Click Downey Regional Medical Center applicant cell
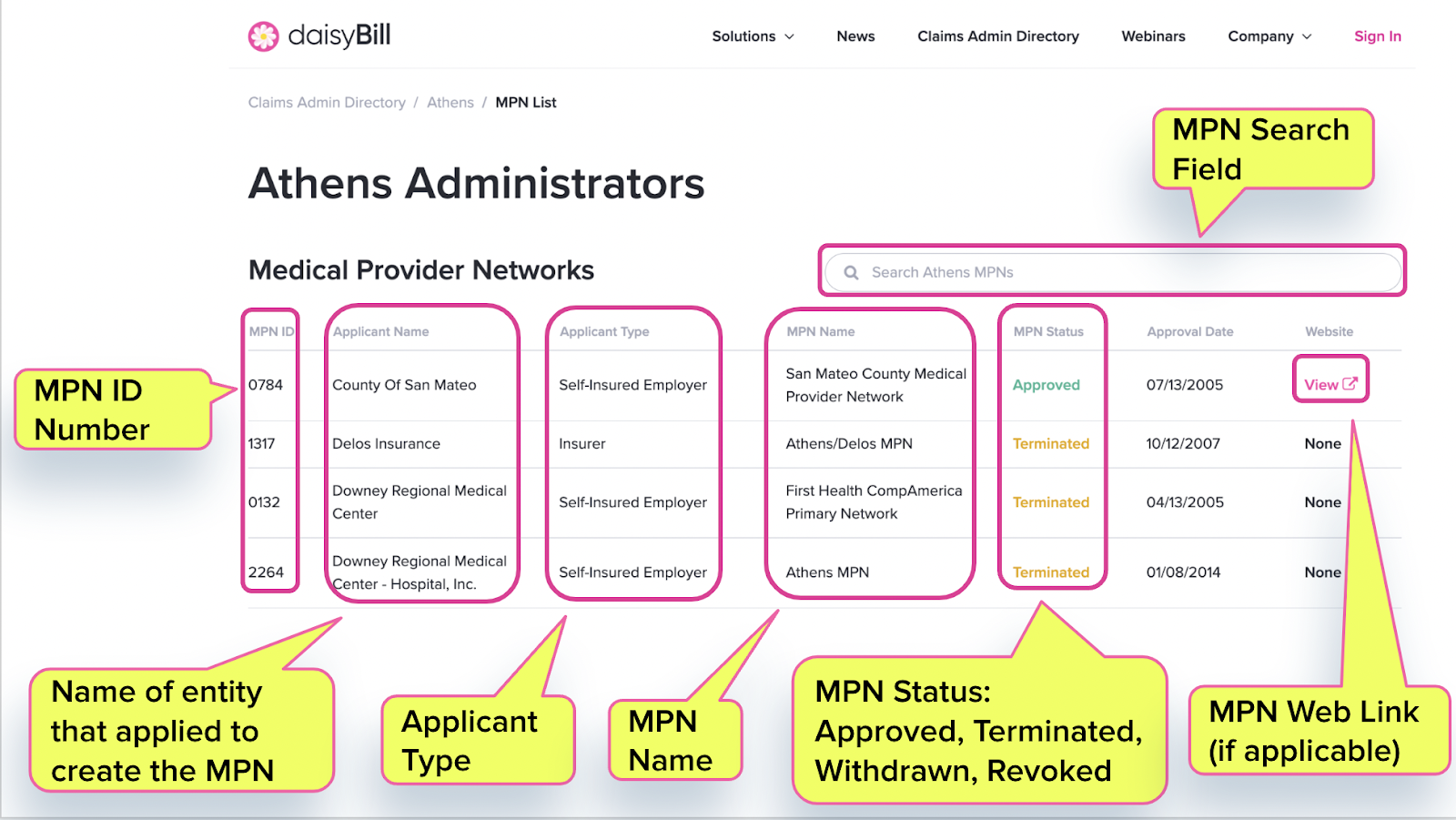Viewport: 1456px width, 820px height. (420, 502)
